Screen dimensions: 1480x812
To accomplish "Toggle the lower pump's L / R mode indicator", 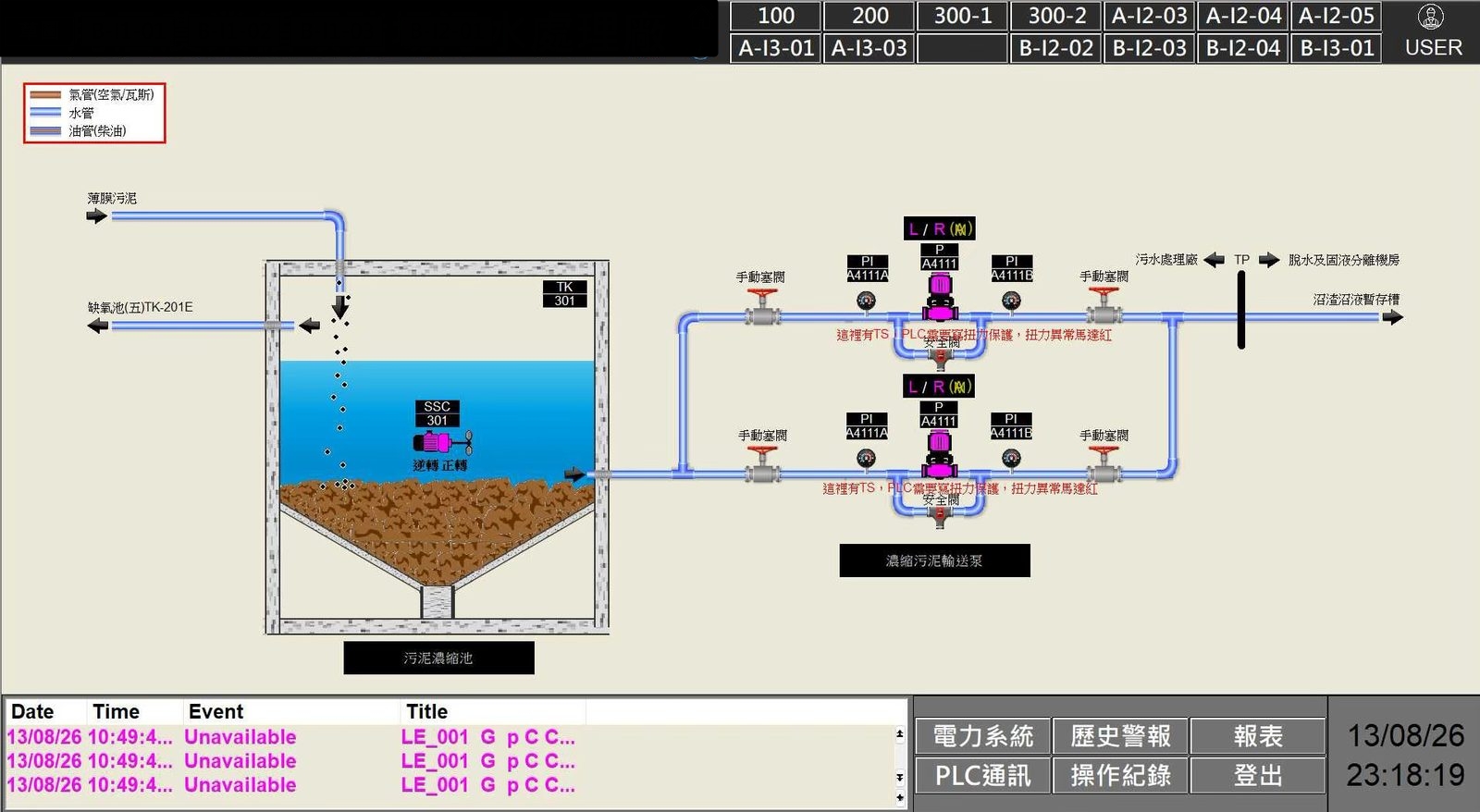I will pyautogui.click(x=939, y=387).
